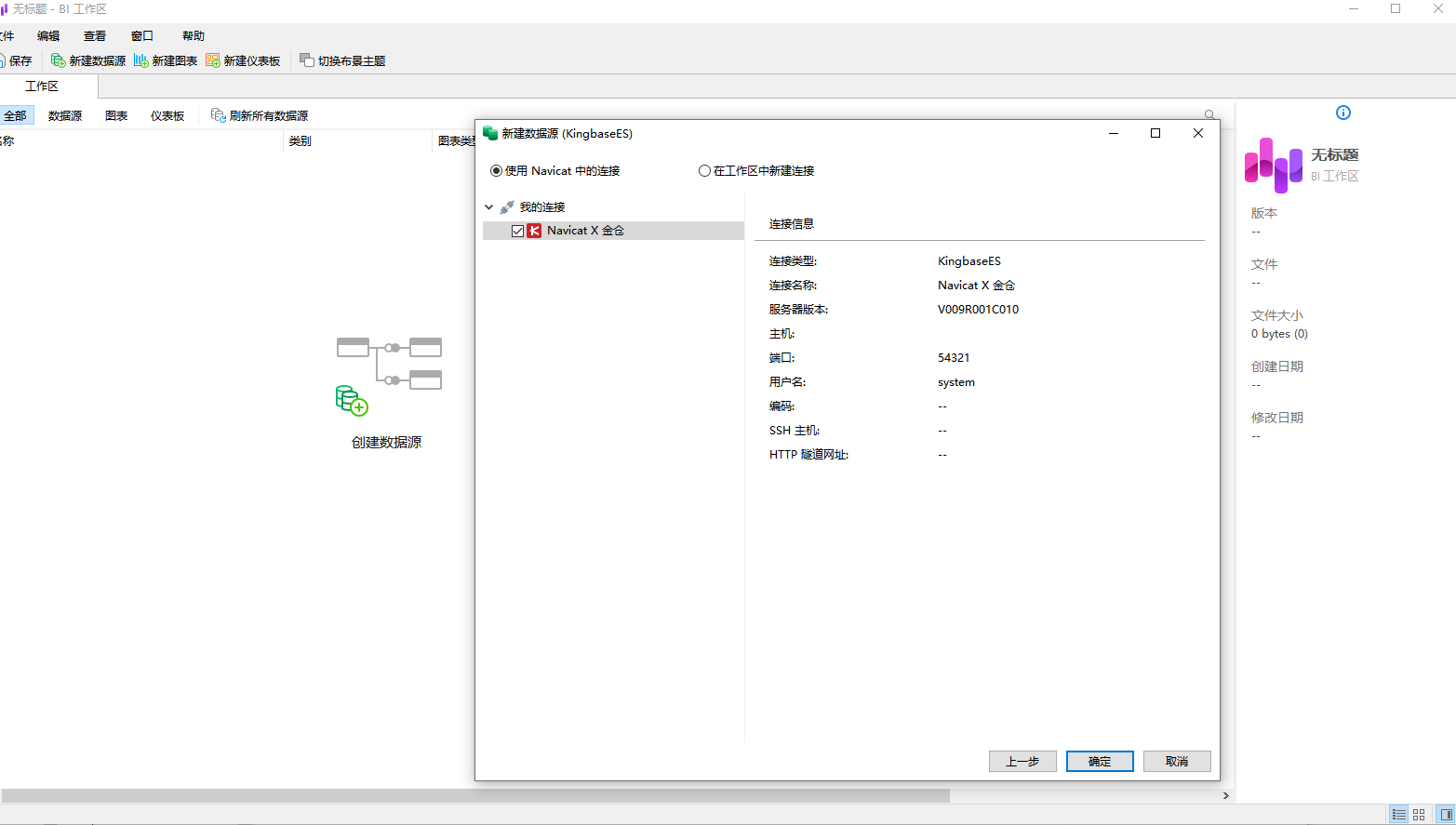Select the 在工作区中新建连接 radio option
1456x825 pixels.
(704, 171)
